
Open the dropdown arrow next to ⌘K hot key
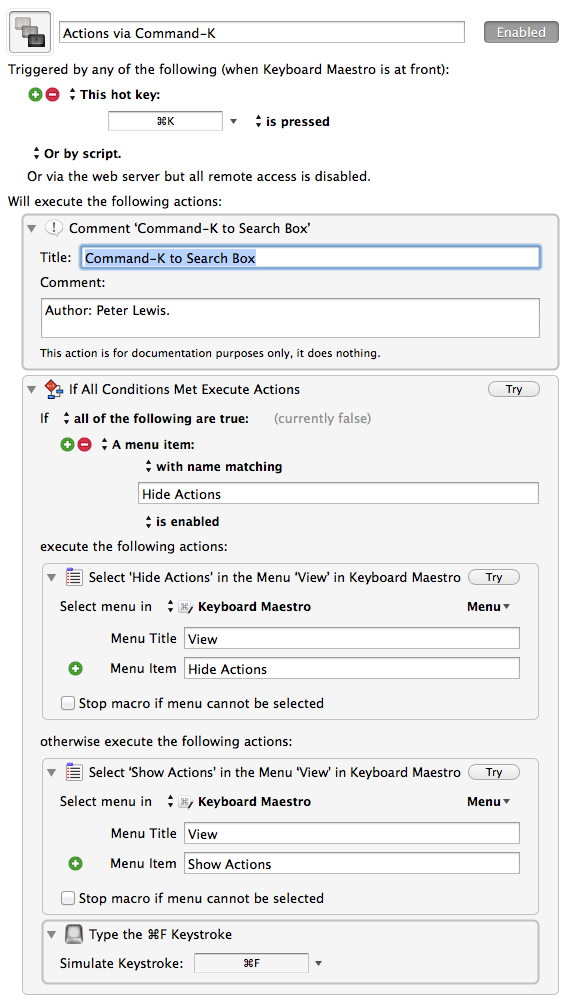pyautogui.click(x=234, y=121)
